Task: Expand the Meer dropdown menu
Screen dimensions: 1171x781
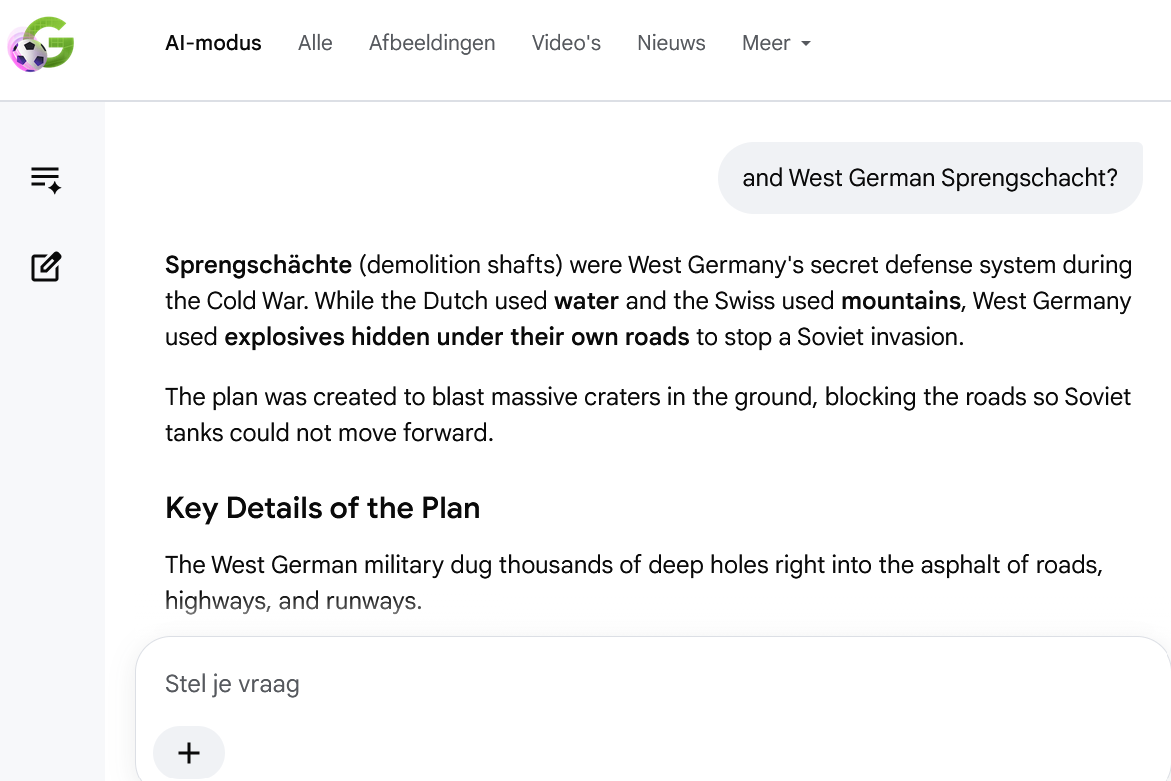Action: [x=776, y=43]
